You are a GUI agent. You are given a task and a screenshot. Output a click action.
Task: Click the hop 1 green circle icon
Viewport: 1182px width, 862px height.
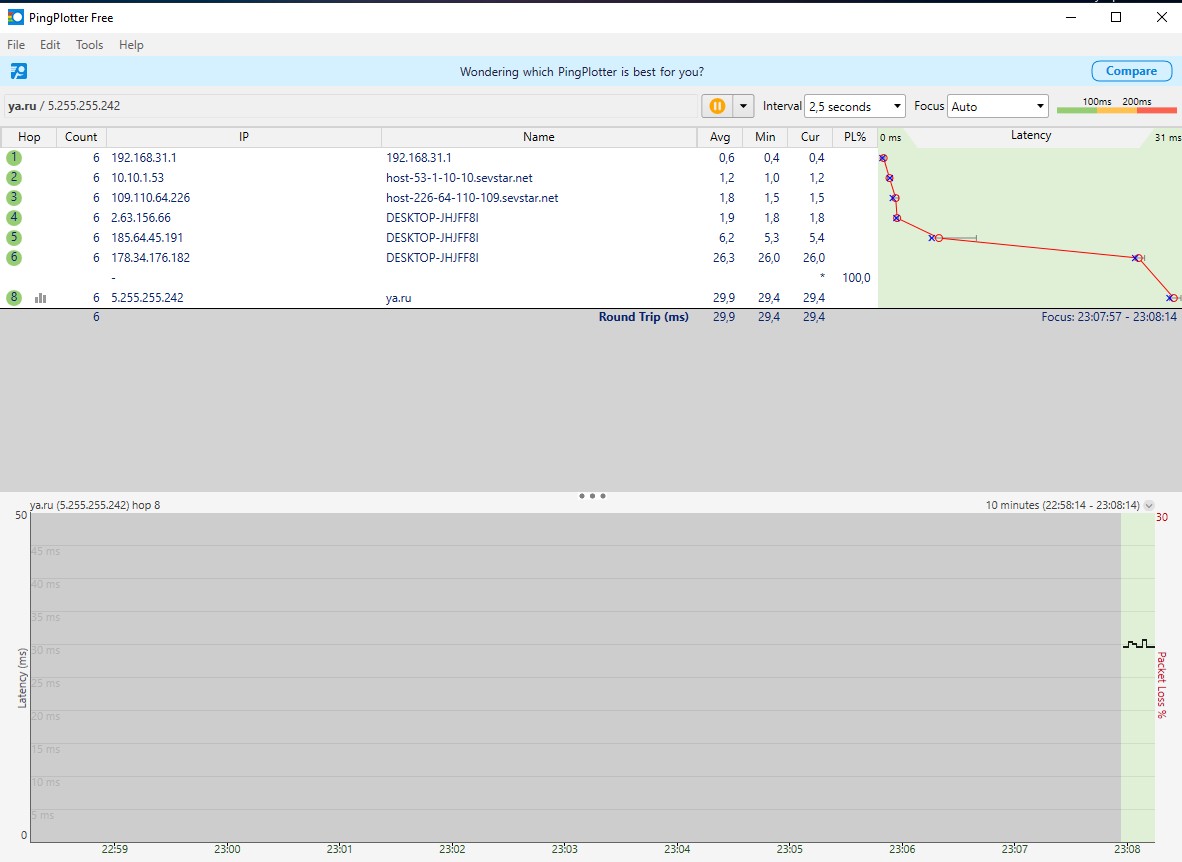(14, 158)
